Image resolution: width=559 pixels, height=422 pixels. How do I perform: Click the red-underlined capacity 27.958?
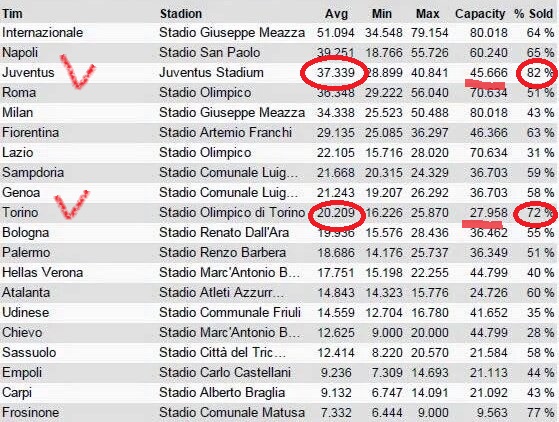488,213
